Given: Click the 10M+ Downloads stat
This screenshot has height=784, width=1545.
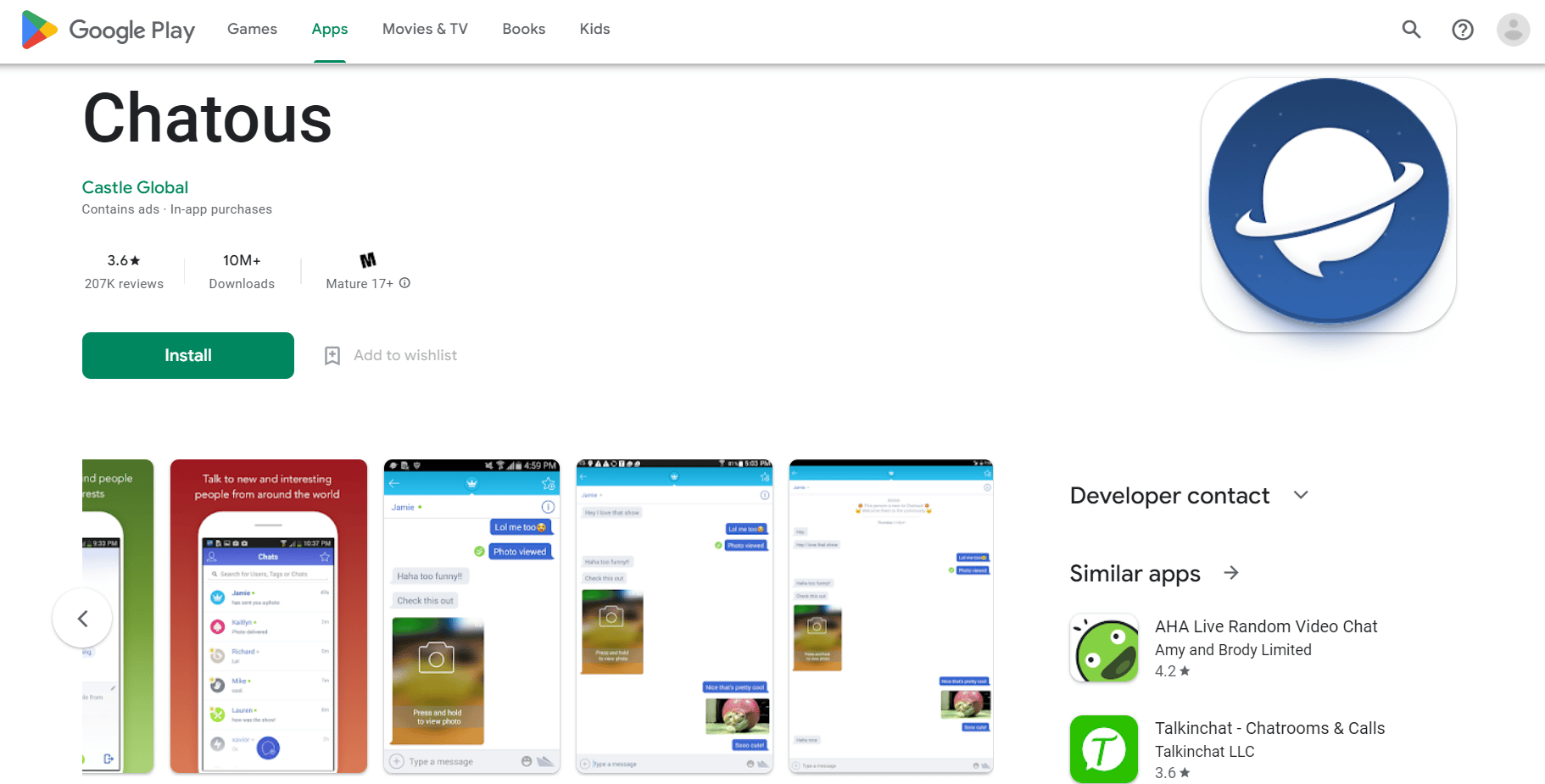Looking at the screenshot, I should pyautogui.click(x=242, y=271).
